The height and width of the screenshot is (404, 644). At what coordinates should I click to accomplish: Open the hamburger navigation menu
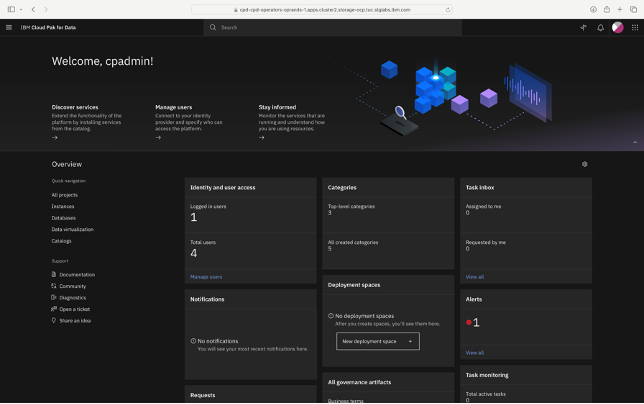click(x=9, y=27)
